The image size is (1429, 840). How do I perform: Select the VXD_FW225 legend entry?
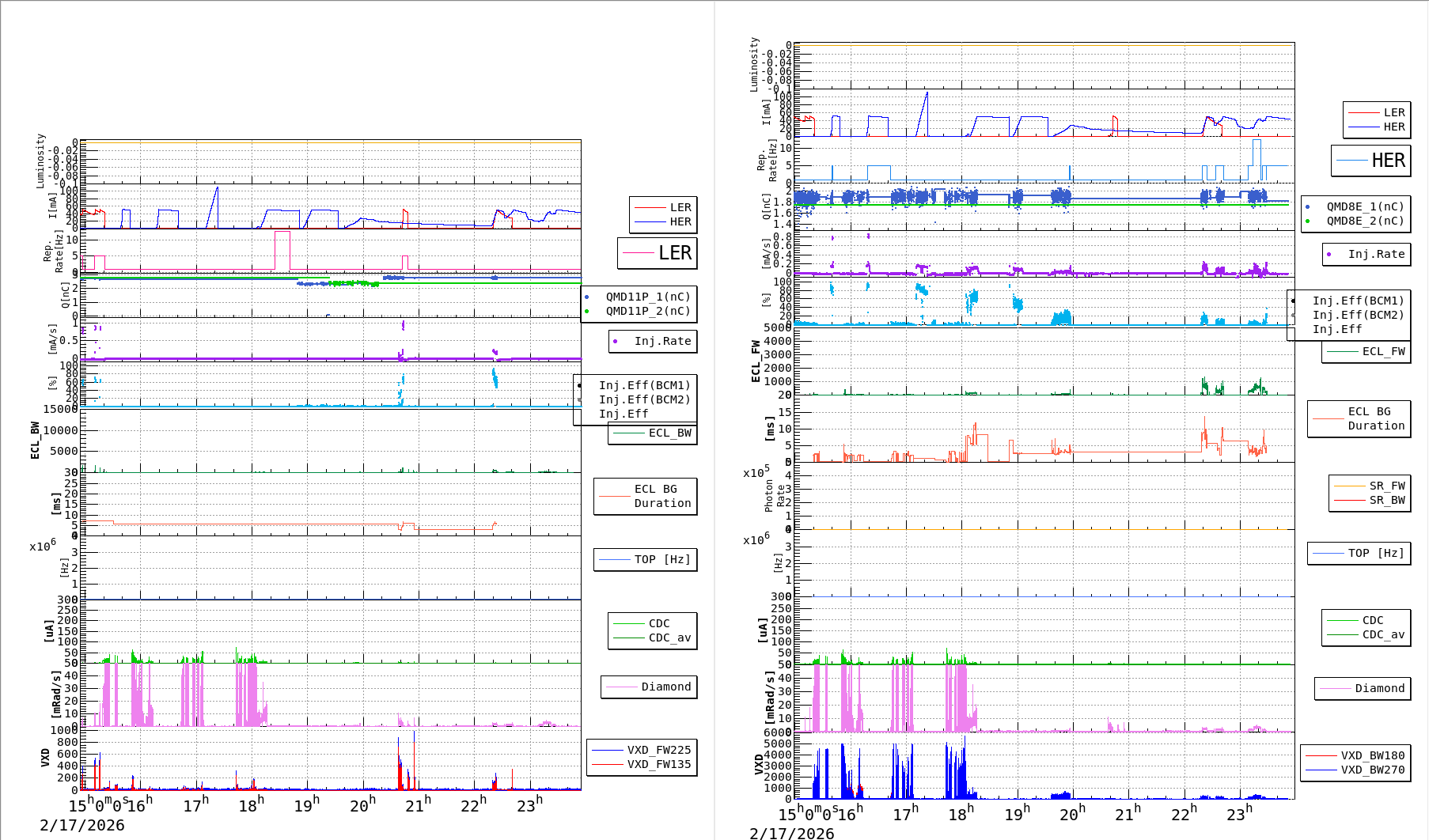658,750
